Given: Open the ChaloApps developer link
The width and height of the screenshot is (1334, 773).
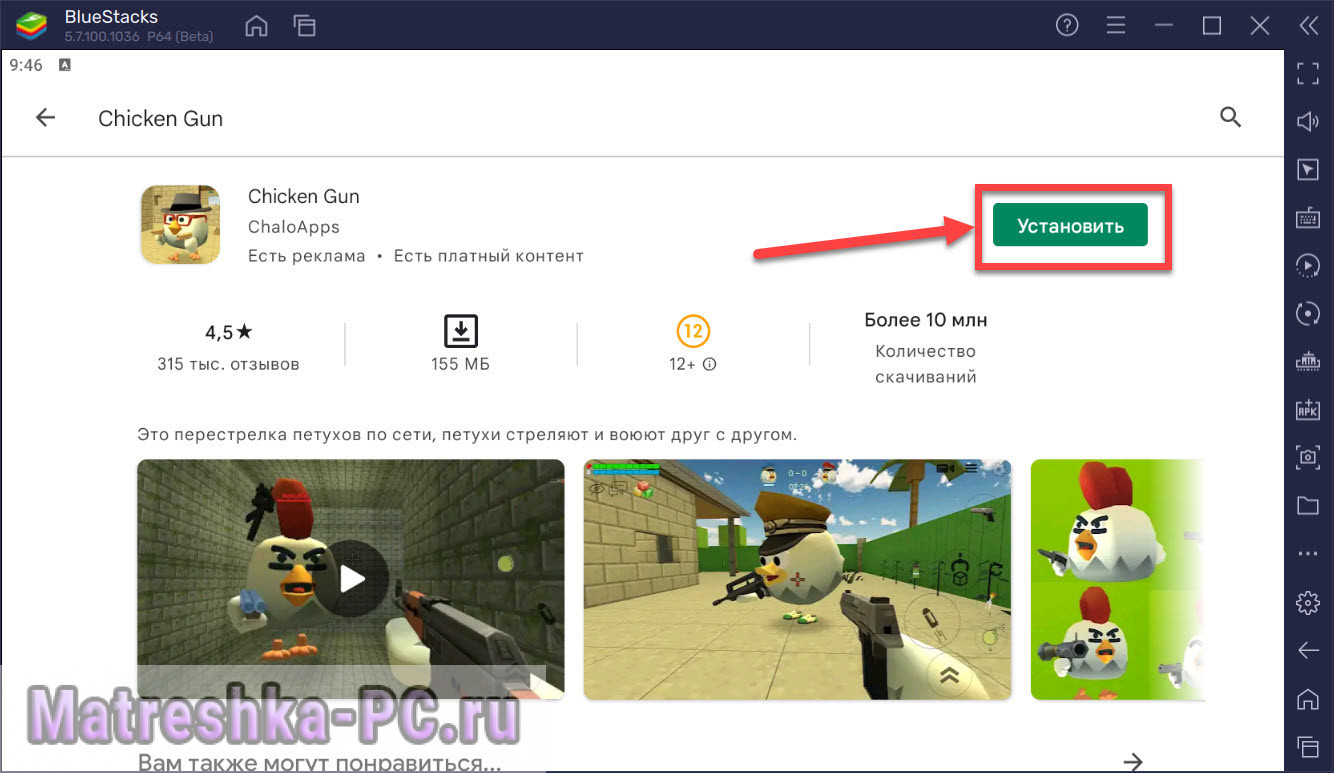Looking at the screenshot, I should point(294,227).
